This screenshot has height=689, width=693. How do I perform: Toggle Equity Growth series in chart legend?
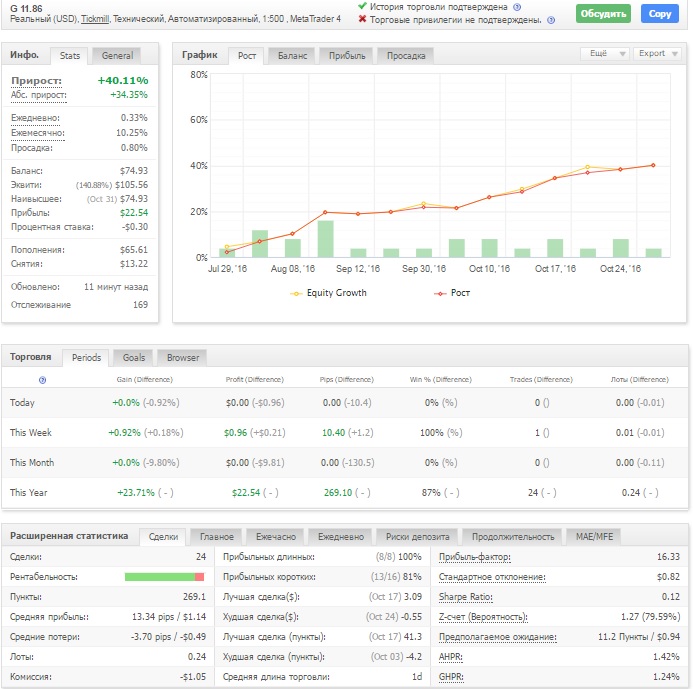coord(328,293)
